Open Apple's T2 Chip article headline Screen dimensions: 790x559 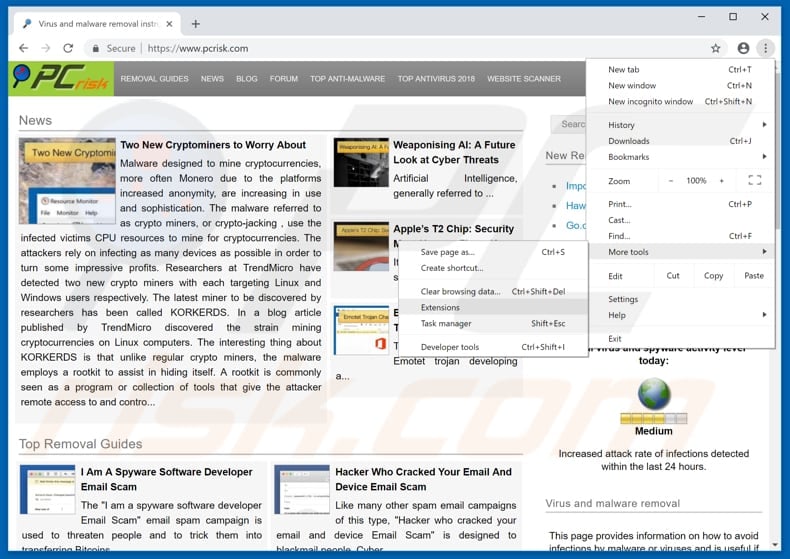453,229
